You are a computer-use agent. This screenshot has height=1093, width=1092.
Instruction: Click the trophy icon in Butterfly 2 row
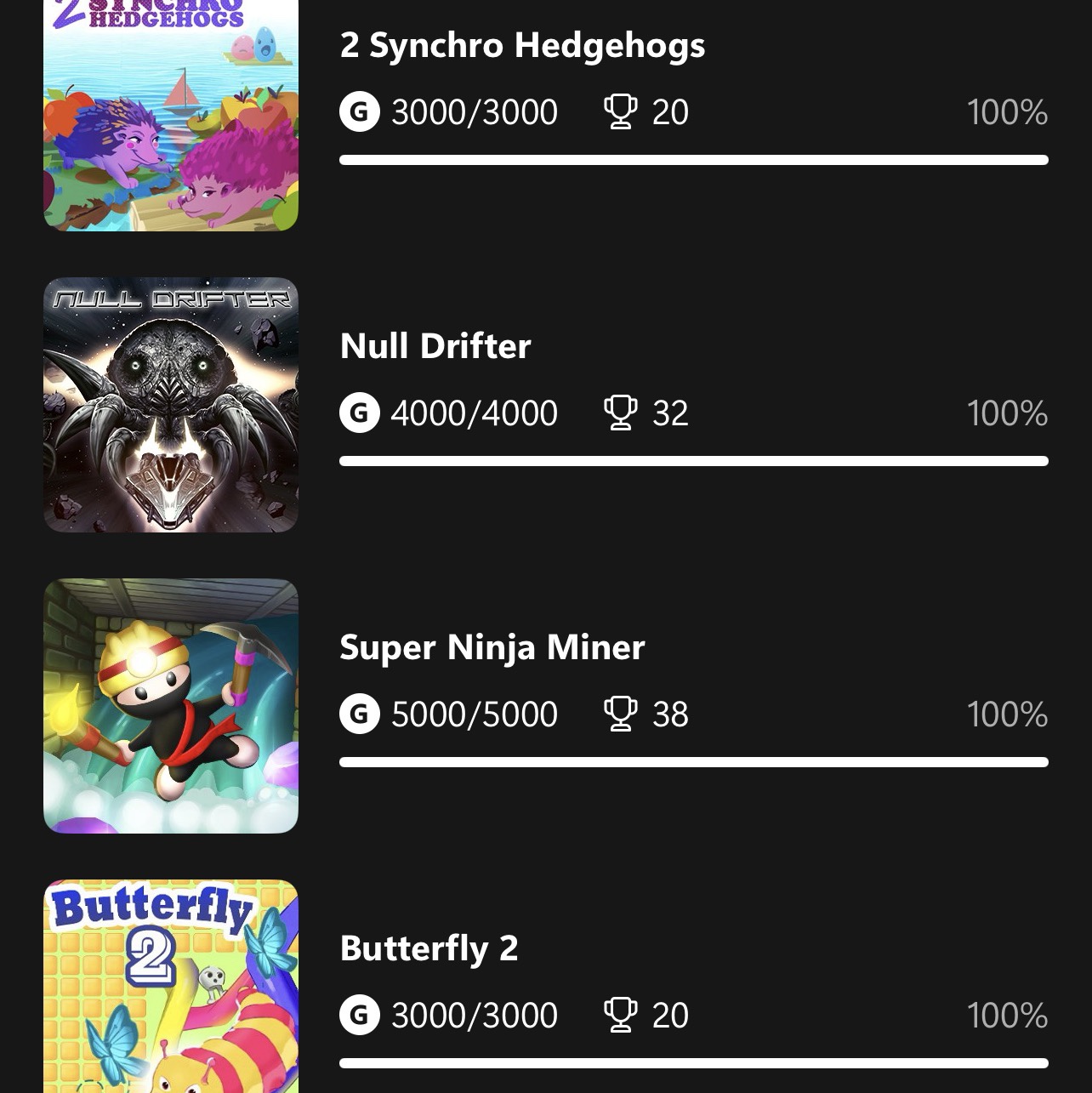[620, 1015]
